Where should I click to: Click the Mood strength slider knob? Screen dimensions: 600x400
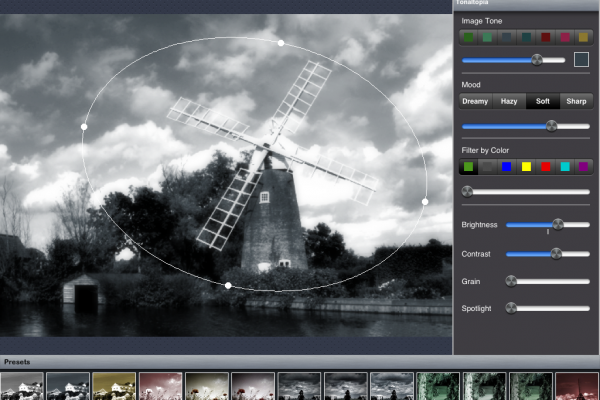551,126
